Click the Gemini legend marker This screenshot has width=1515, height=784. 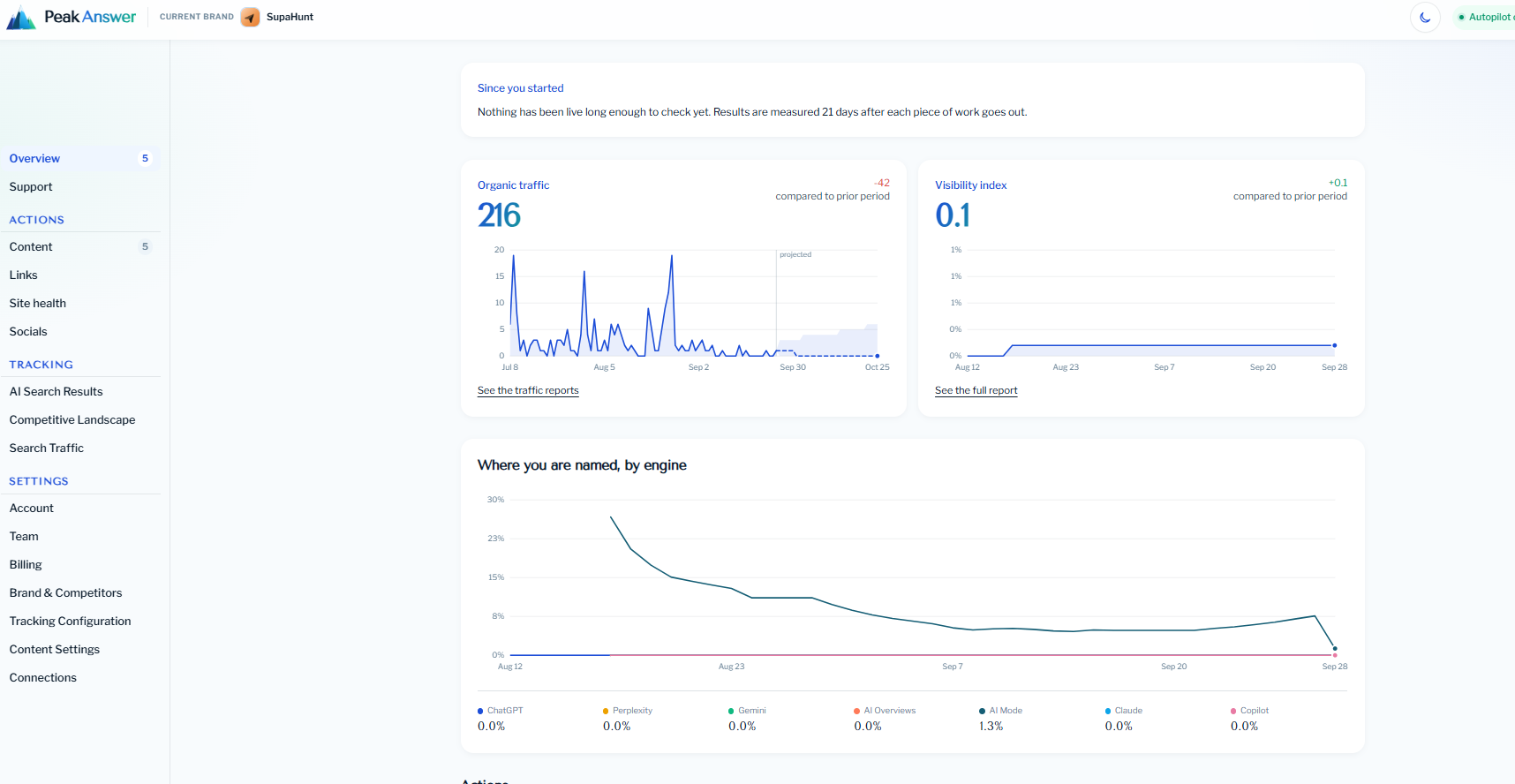click(x=731, y=711)
